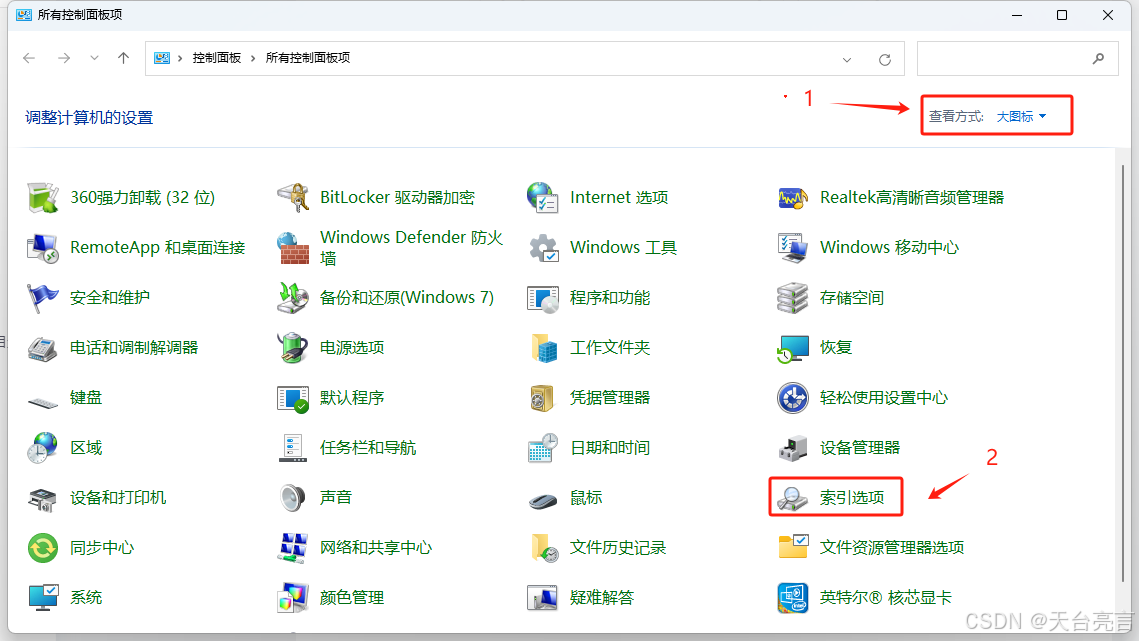Open 英特尔® 核芯显卡 icon
1139x641 pixels.
point(793,597)
